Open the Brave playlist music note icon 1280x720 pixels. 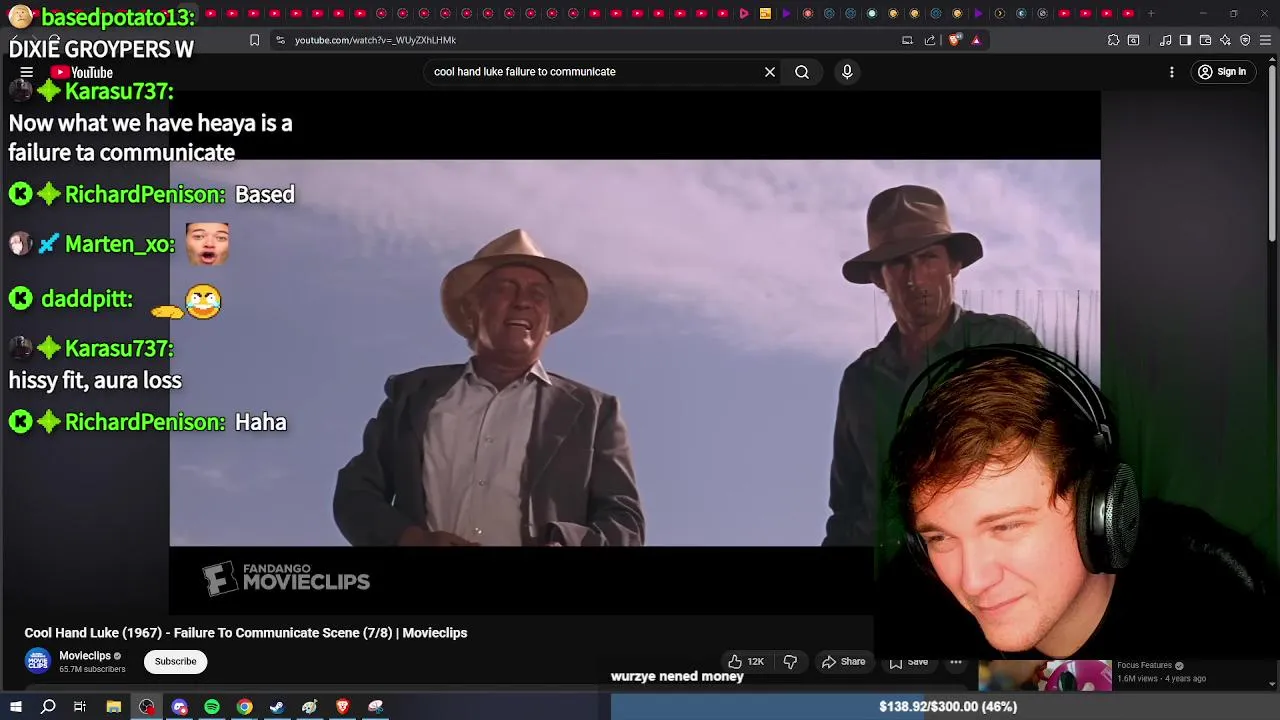click(x=1165, y=40)
